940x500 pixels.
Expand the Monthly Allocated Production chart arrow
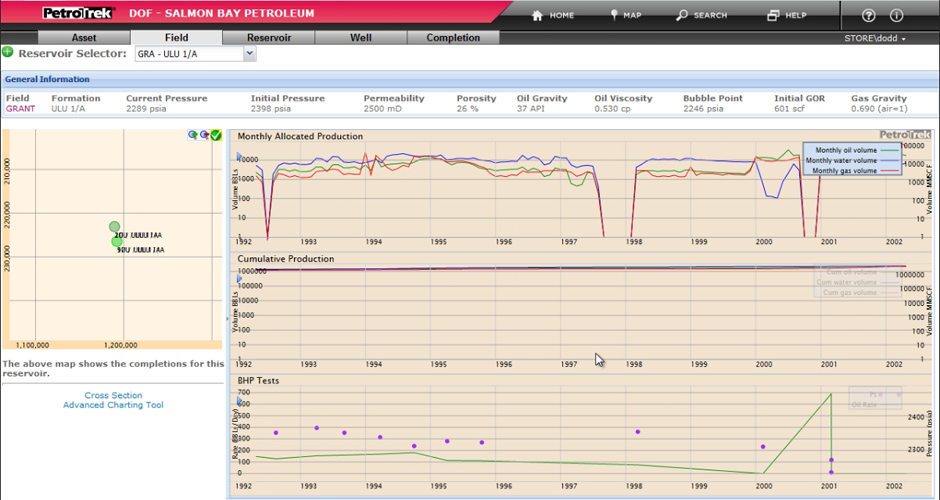(238, 156)
